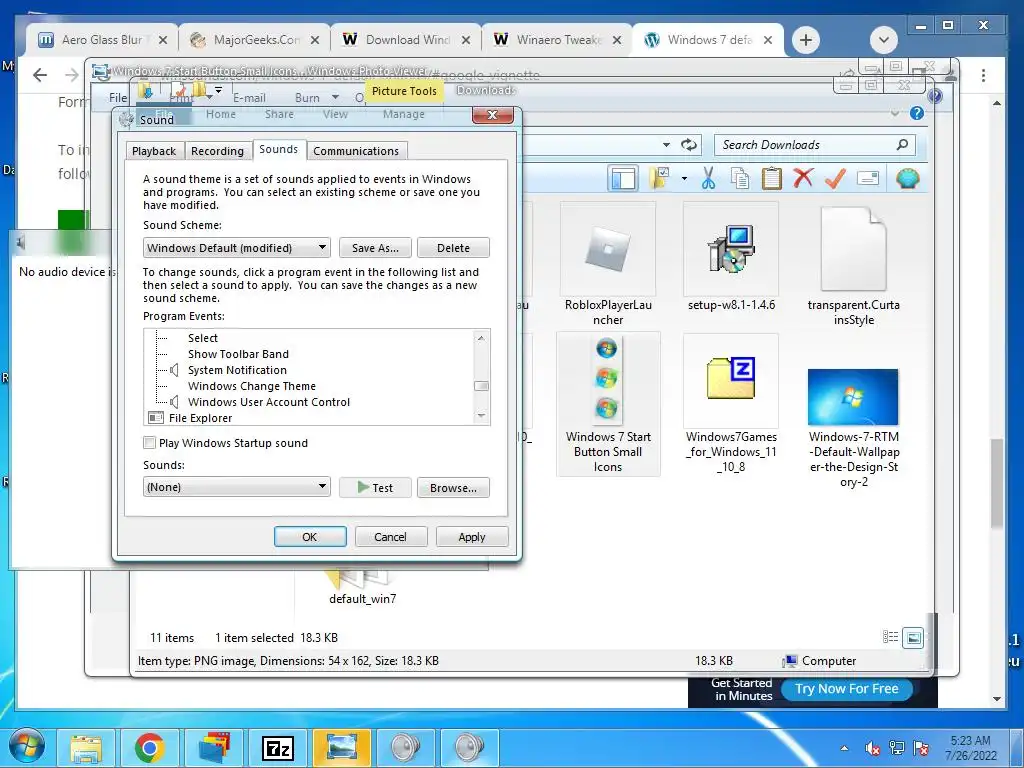Select System Notification program event
This screenshot has width=1024, height=768.
click(x=237, y=370)
